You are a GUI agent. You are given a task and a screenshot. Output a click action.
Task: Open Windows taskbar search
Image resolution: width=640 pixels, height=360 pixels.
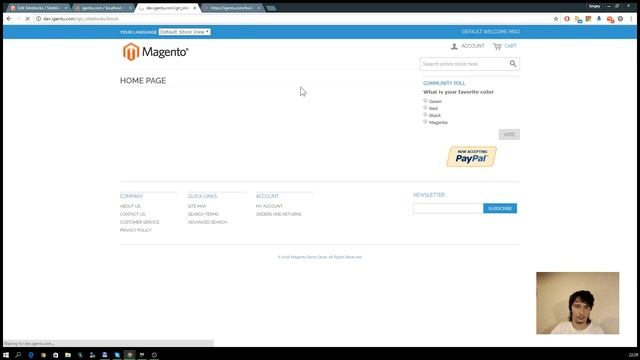(18, 355)
